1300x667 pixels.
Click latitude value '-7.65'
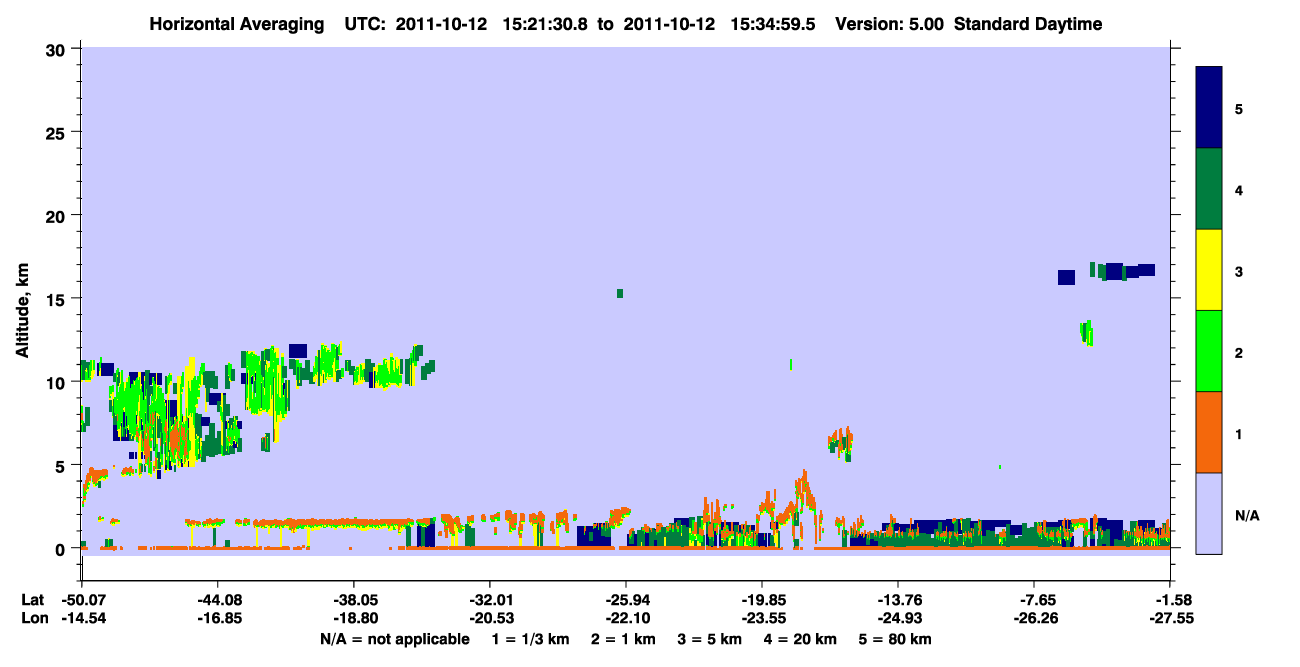point(1036,600)
